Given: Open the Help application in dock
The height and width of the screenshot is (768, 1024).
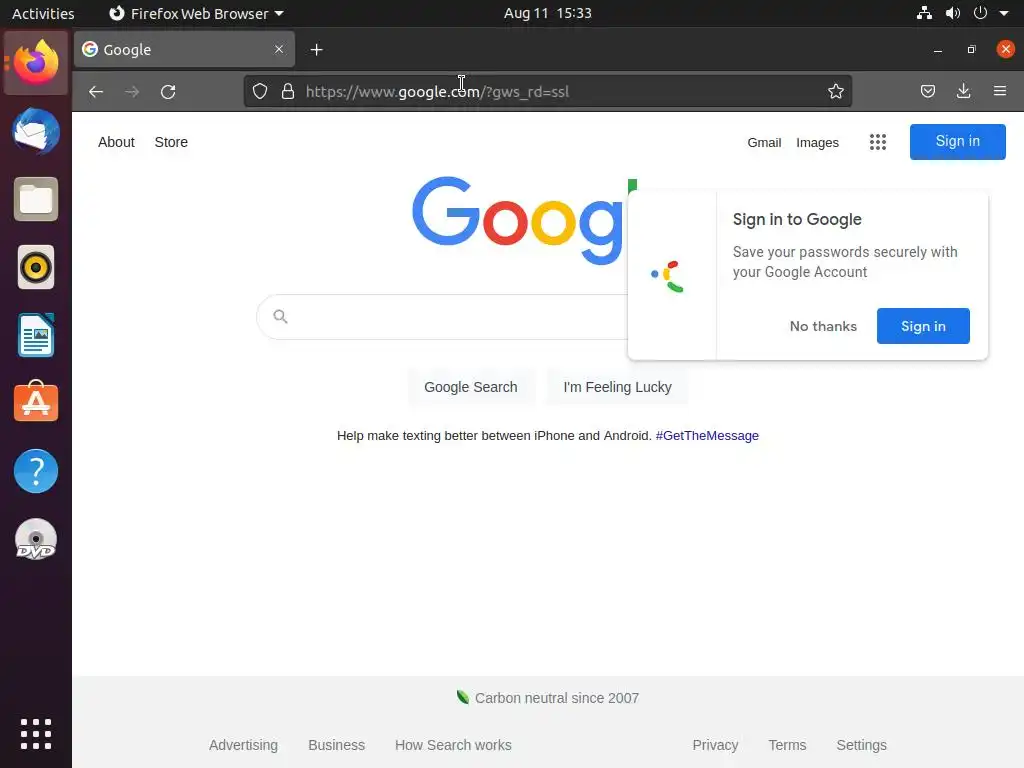Looking at the screenshot, I should pyautogui.click(x=36, y=471).
